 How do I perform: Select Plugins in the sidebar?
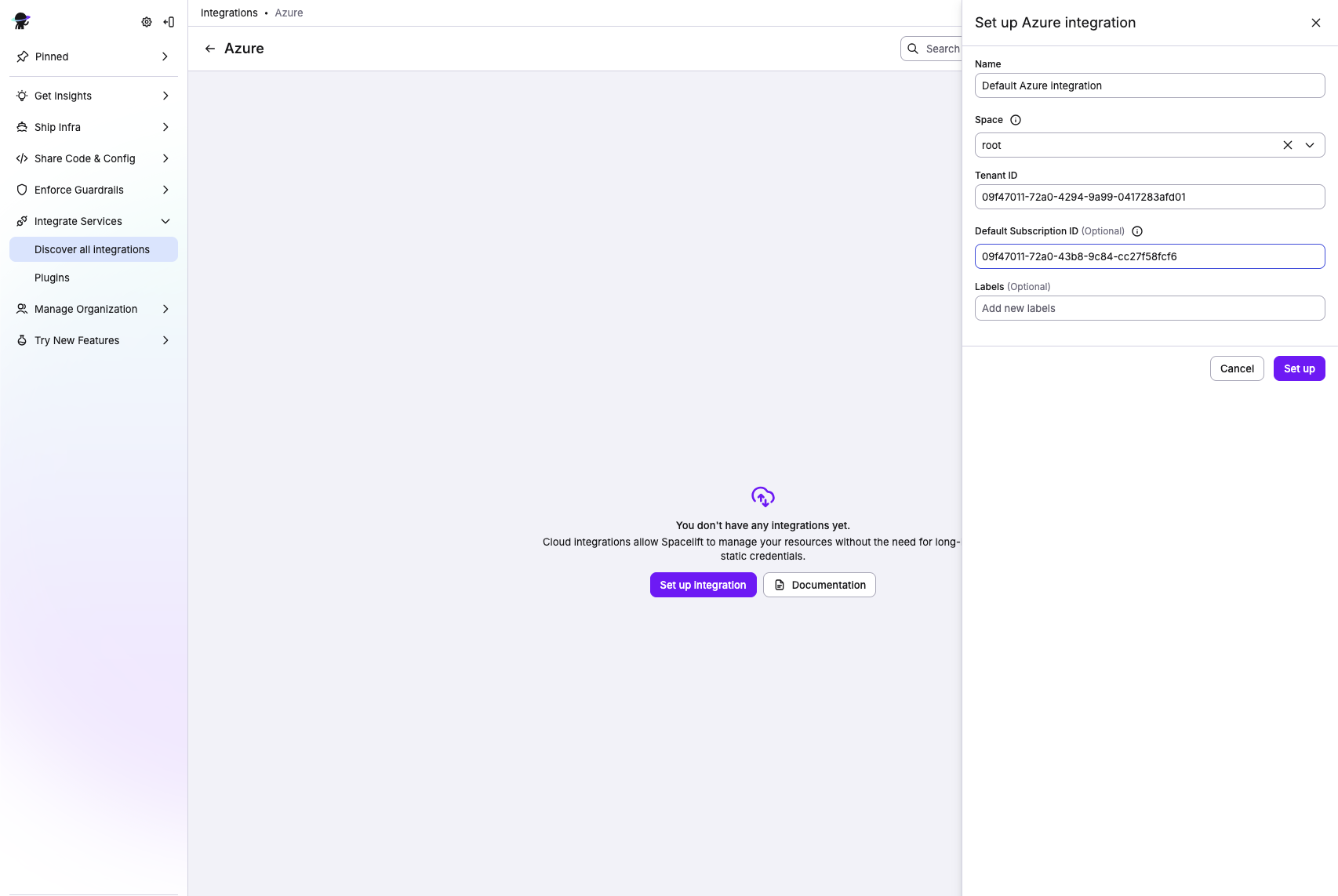pyautogui.click(x=52, y=278)
